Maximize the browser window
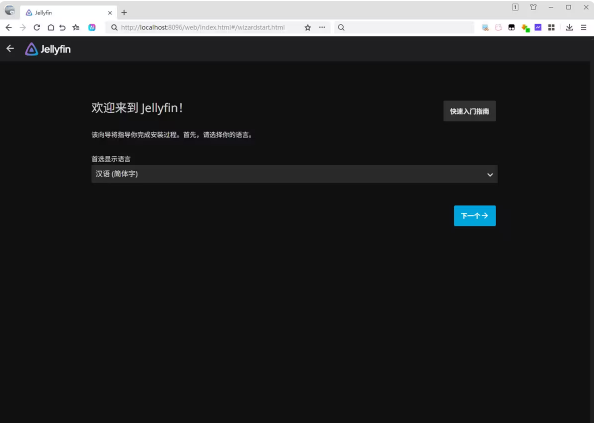 569,7
